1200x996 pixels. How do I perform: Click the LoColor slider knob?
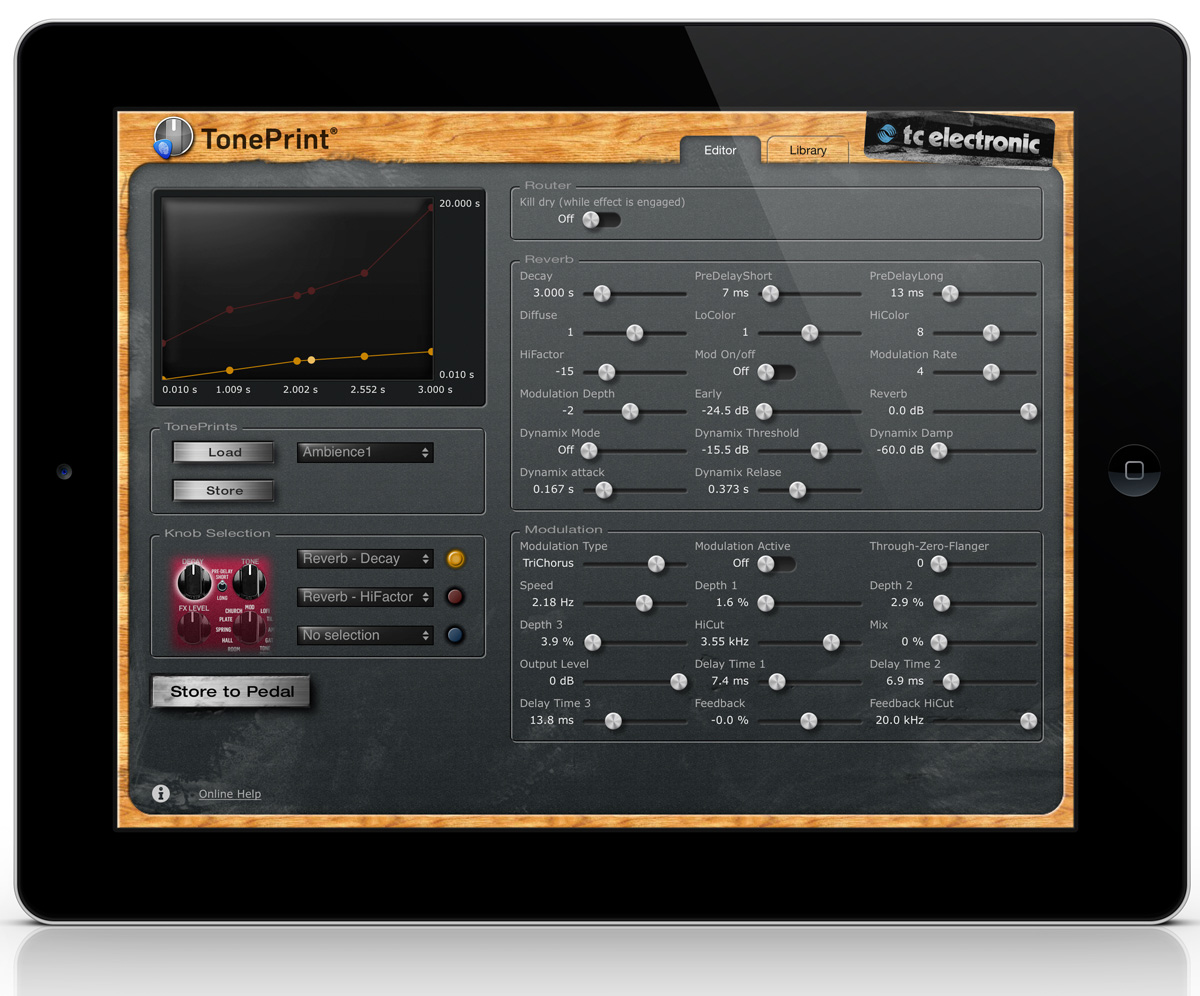point(809,333)
